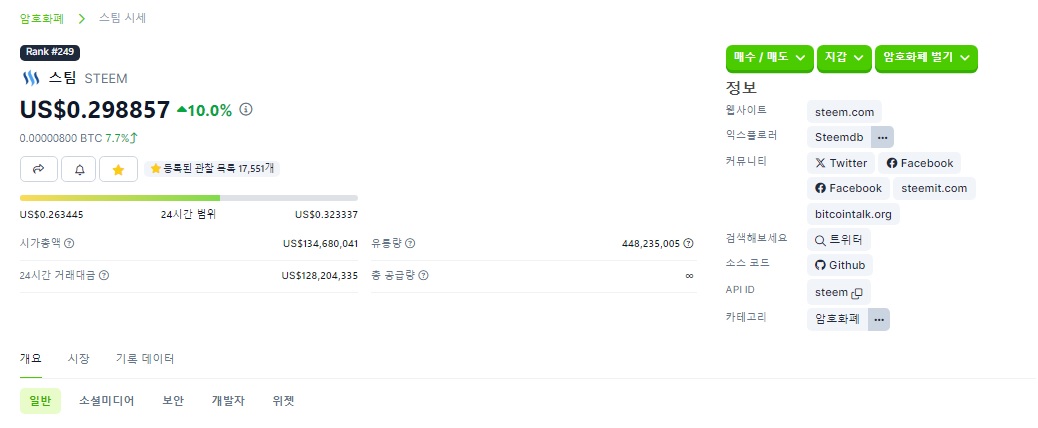Open Facebook link beside steemit.com
The height and width of the screenshot is (428, 1038).
click(x=848, y=188)
